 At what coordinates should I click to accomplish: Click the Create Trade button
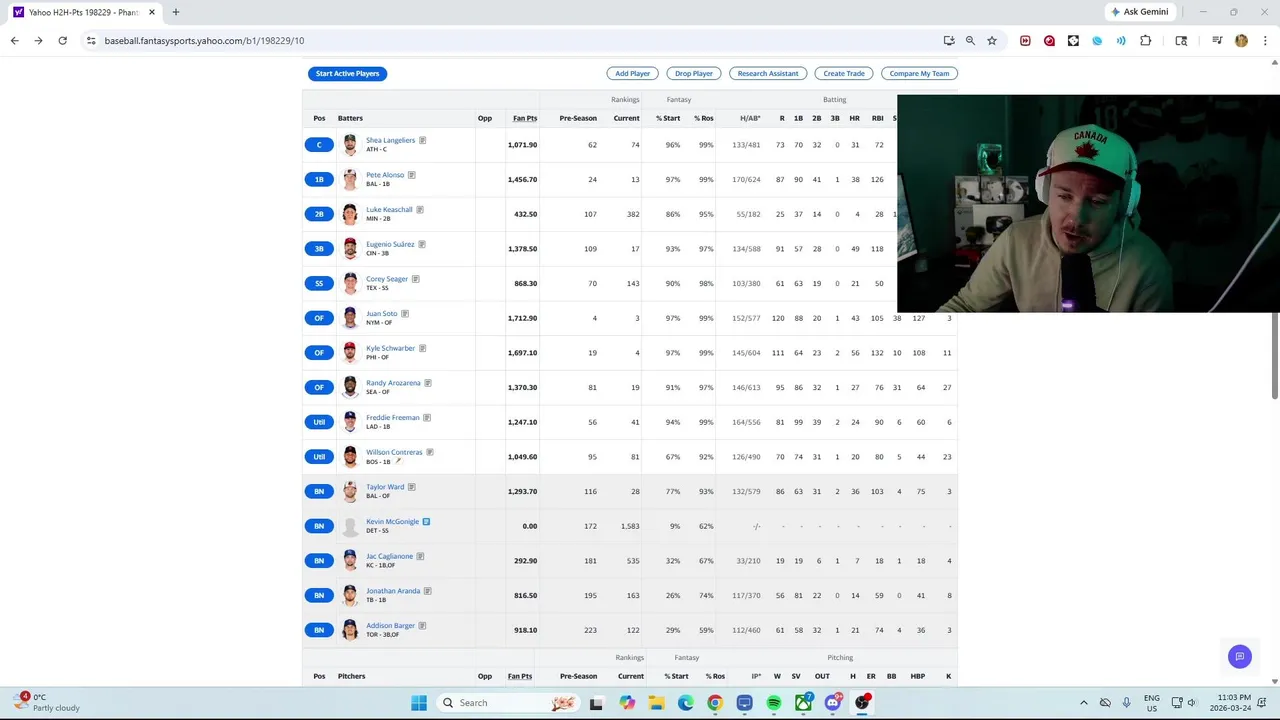tap(844, 73)
